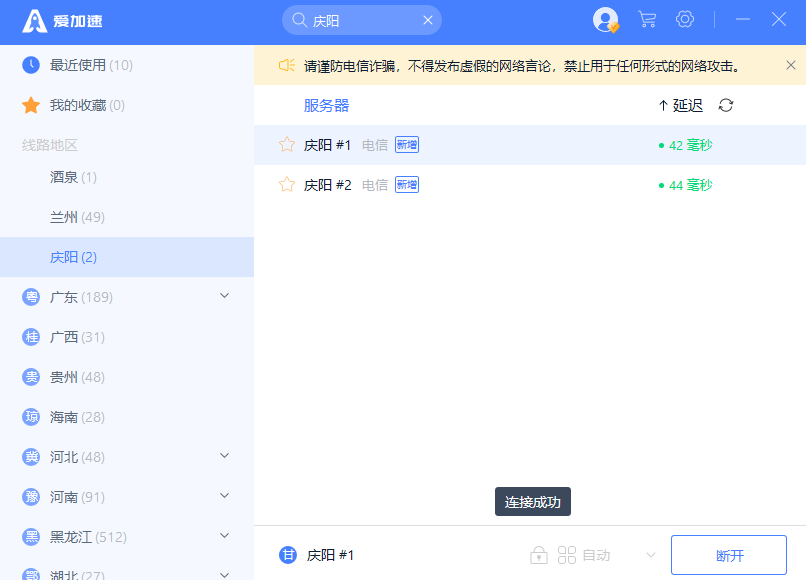Click the 冀 badge icon
The image size is (806, 580).
(31, 457)
